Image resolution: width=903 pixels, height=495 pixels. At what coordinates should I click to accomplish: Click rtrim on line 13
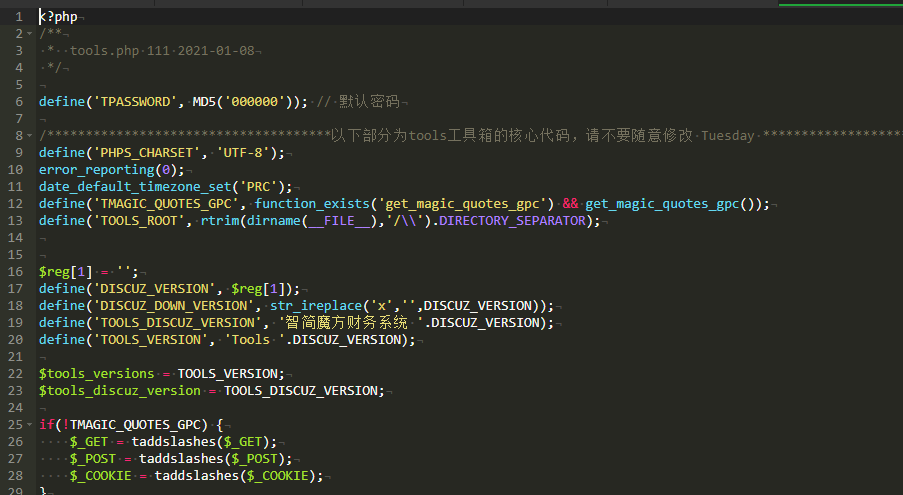[x=220, y=221]
